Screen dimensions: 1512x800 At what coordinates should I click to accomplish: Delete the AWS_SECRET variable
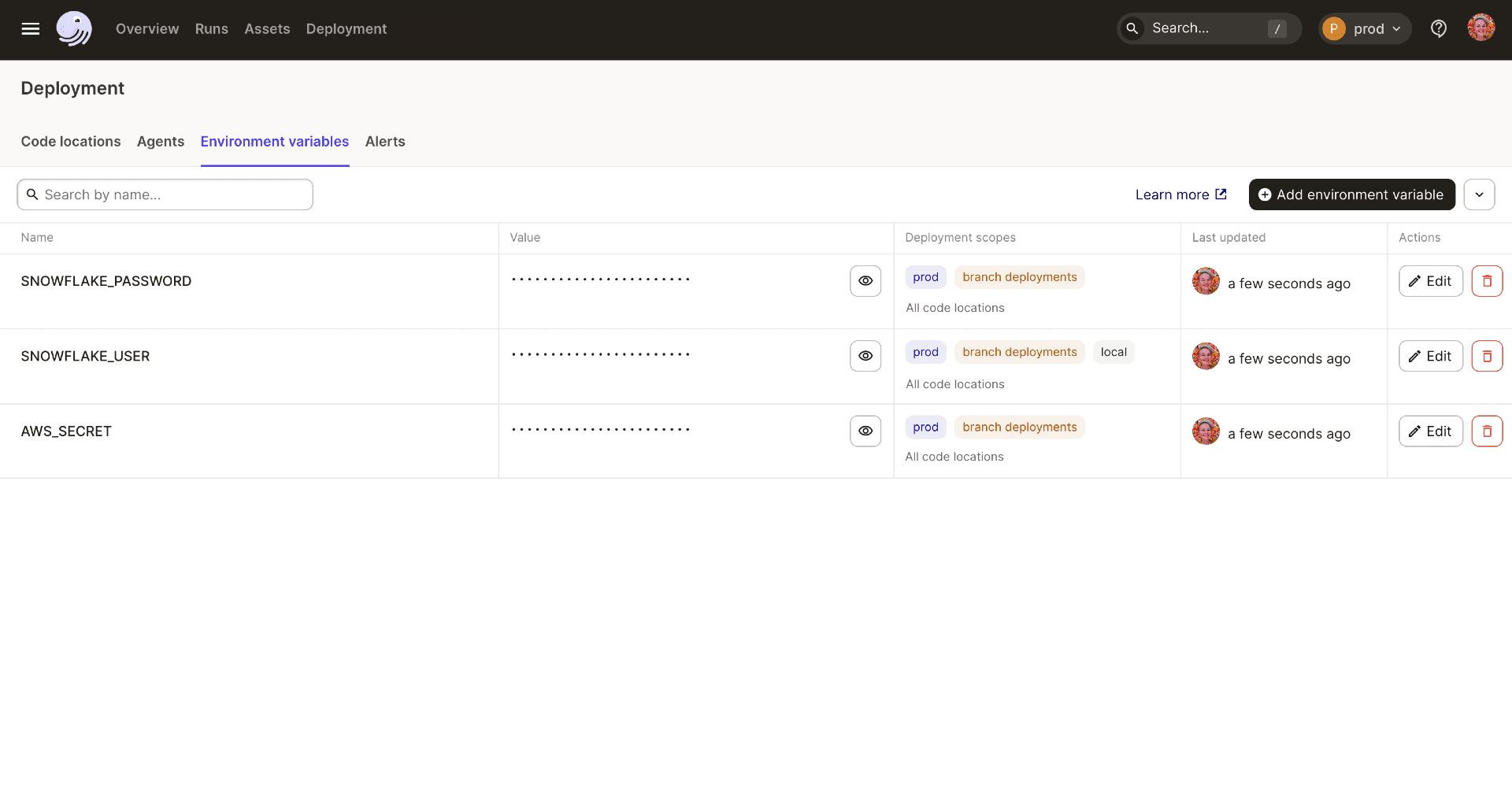click(1488, 431)
